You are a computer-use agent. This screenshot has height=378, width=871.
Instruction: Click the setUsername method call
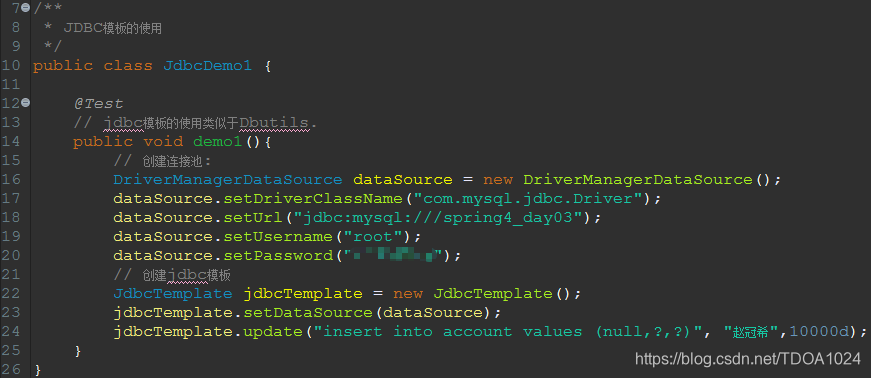tap(278, 237)
